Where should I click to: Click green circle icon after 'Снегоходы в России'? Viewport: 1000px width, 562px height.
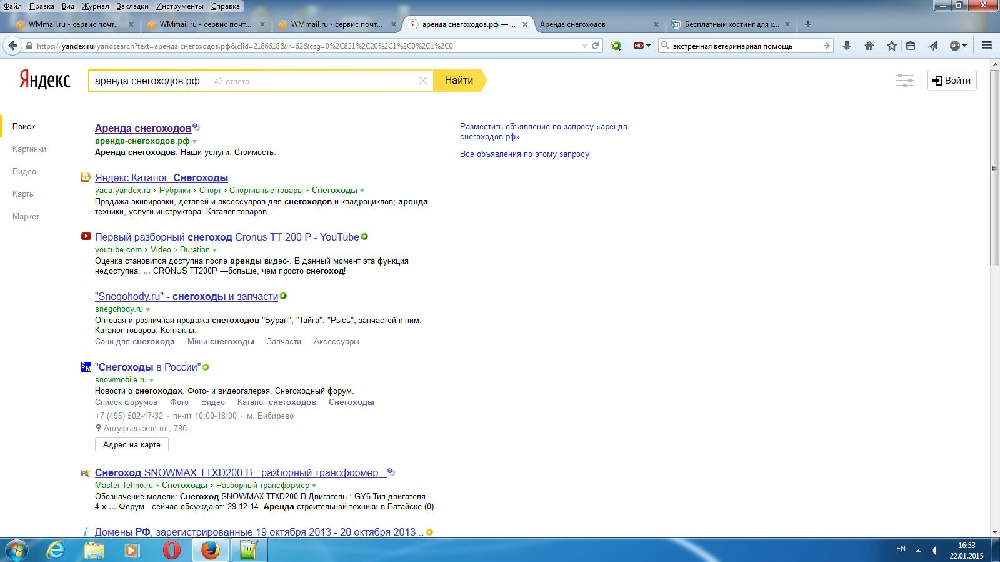pos(205,367)
